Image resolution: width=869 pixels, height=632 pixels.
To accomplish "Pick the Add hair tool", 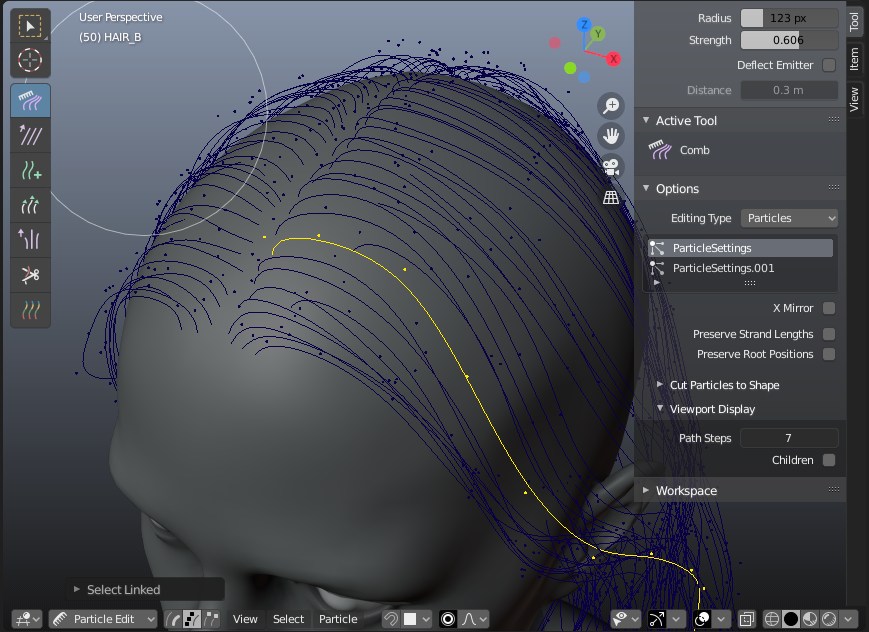I will [x=30, y=170].
